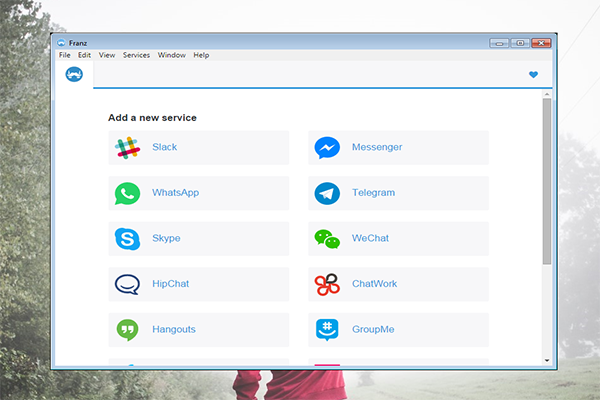600x400 pixels.
Task: Open the Help menu
Action: (201, 55)
